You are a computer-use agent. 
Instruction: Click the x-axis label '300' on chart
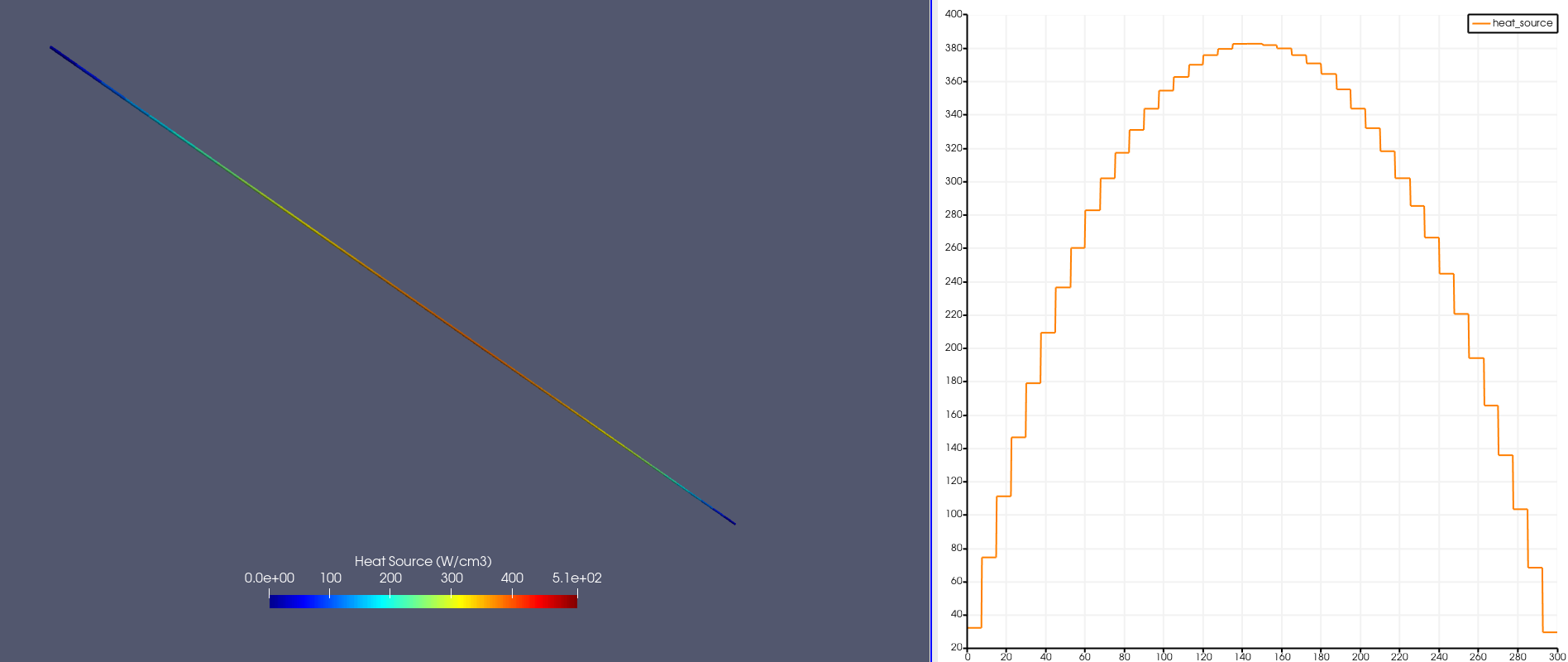[x=1557, y=656]
